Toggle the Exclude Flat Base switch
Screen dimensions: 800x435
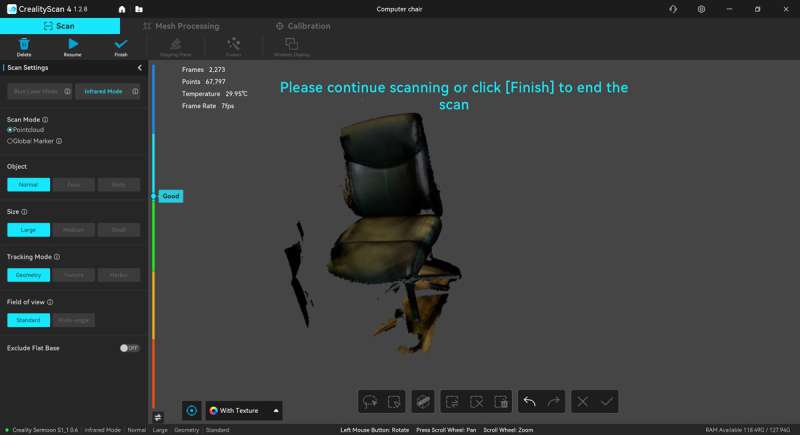pos(129,348)
